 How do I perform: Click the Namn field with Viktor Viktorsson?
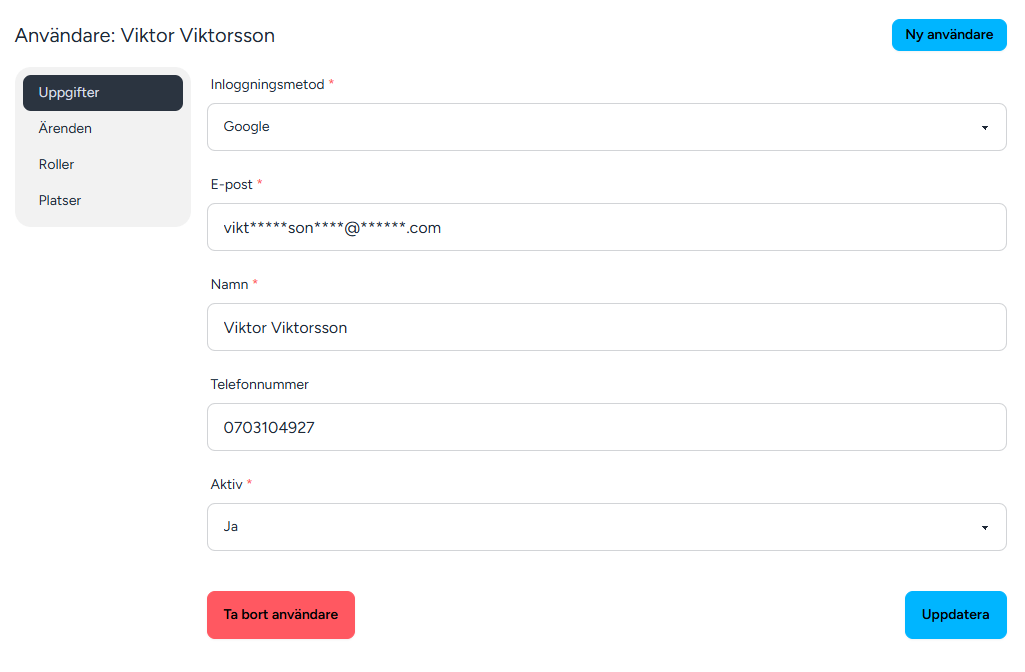606,328
